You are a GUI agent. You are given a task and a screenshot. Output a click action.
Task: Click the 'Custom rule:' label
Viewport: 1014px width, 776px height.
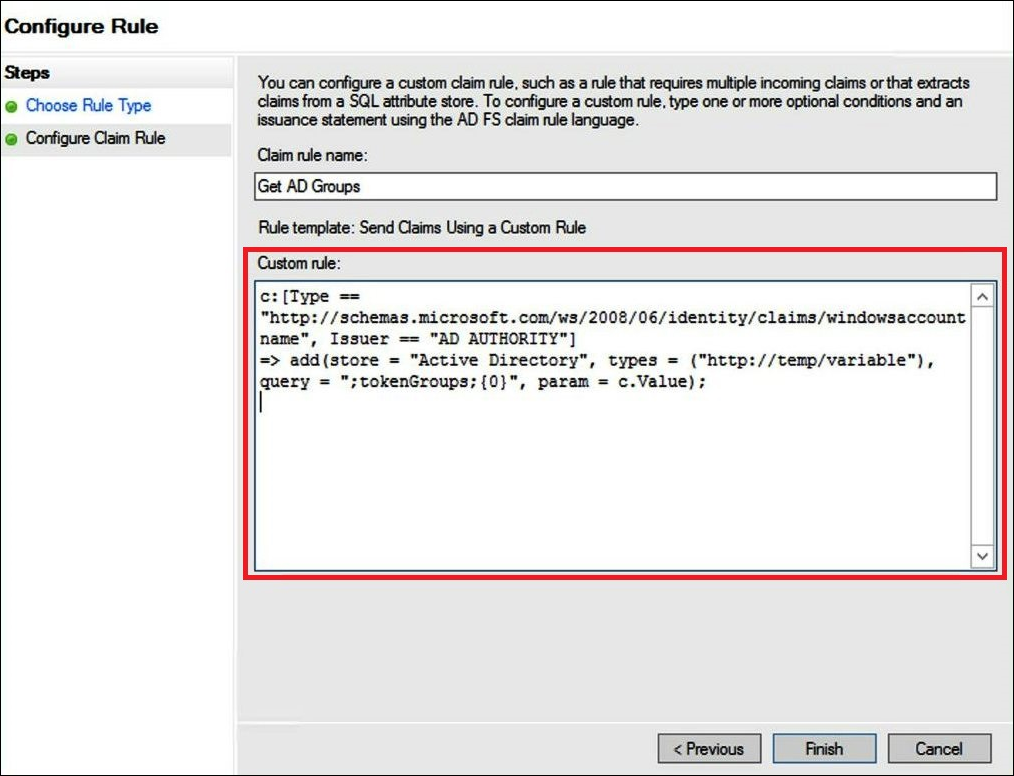coord(299,263)
